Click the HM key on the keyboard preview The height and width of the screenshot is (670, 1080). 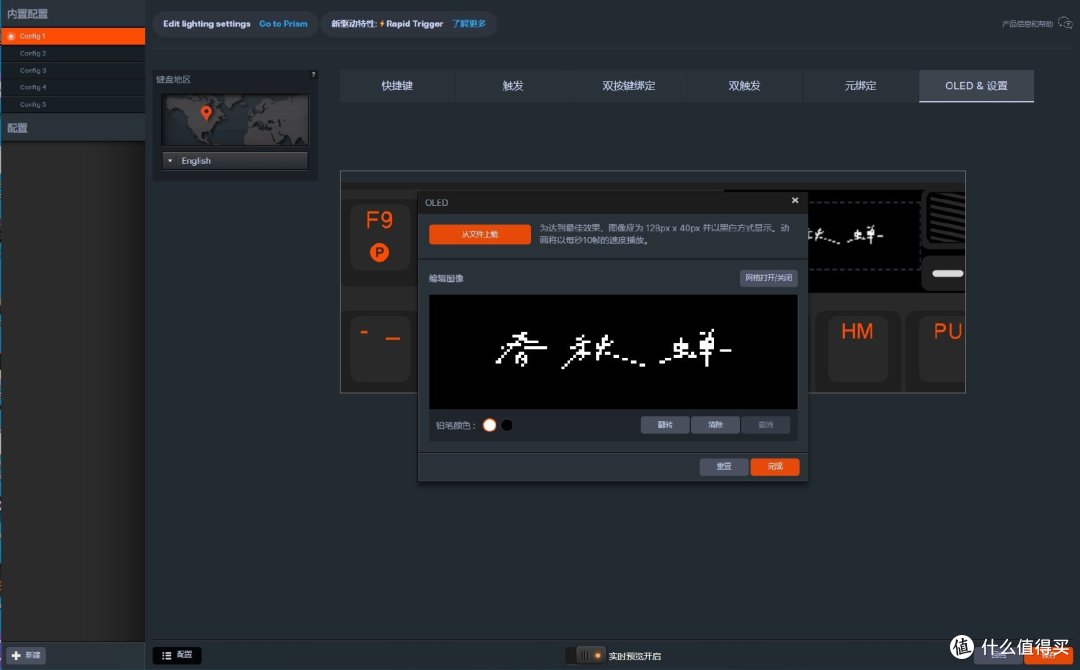[x=857, y=346]
